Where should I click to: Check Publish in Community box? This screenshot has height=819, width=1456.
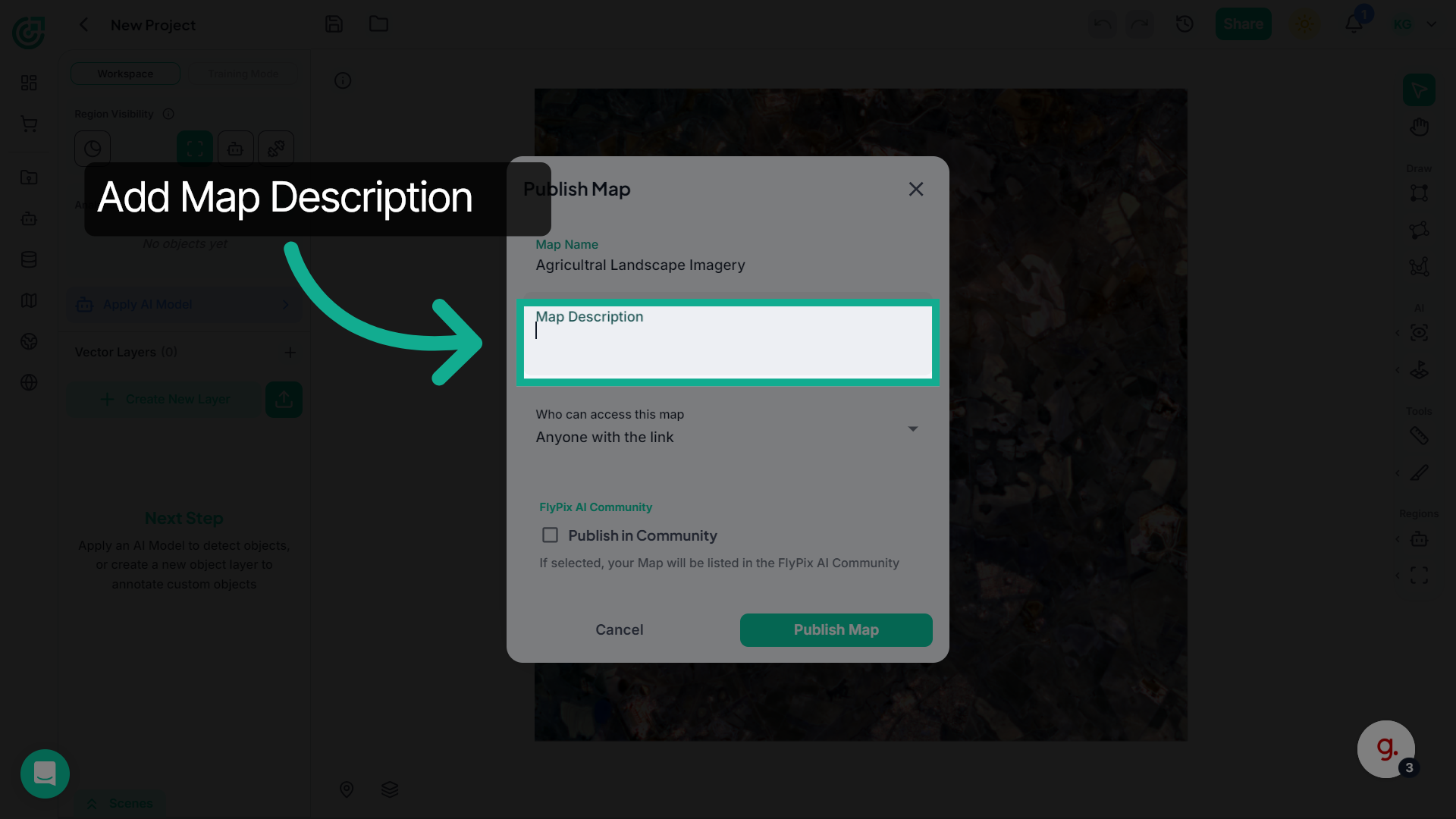coord(550,535)
